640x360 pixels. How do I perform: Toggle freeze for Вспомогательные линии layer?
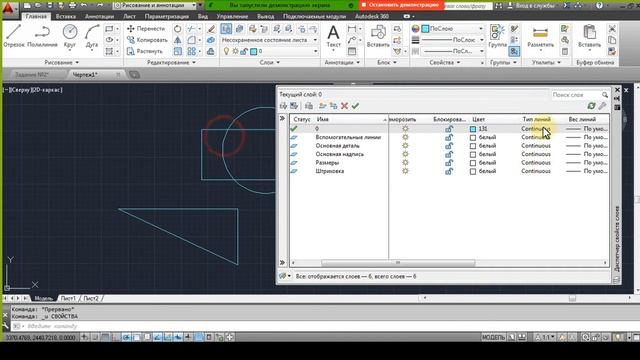[x=405, y=137]
